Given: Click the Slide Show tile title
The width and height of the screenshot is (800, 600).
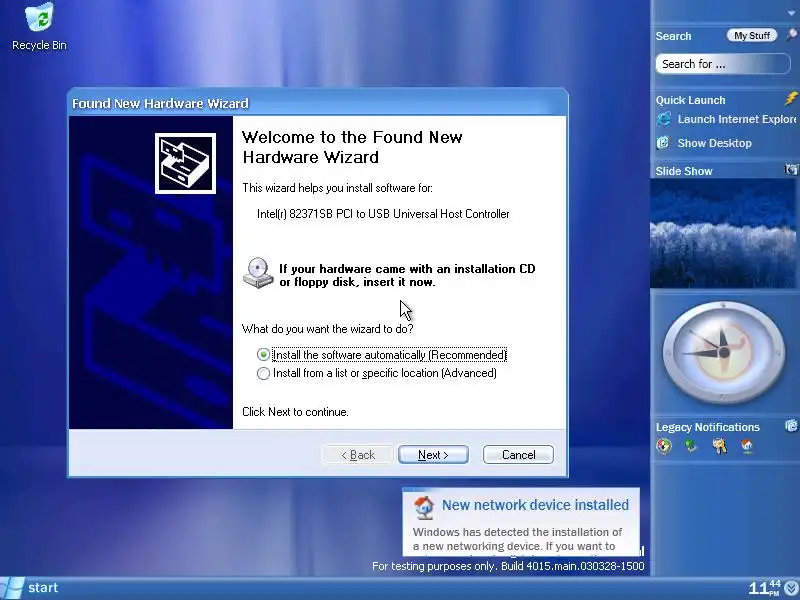Looking at the screenshot, I should point(684,171).
